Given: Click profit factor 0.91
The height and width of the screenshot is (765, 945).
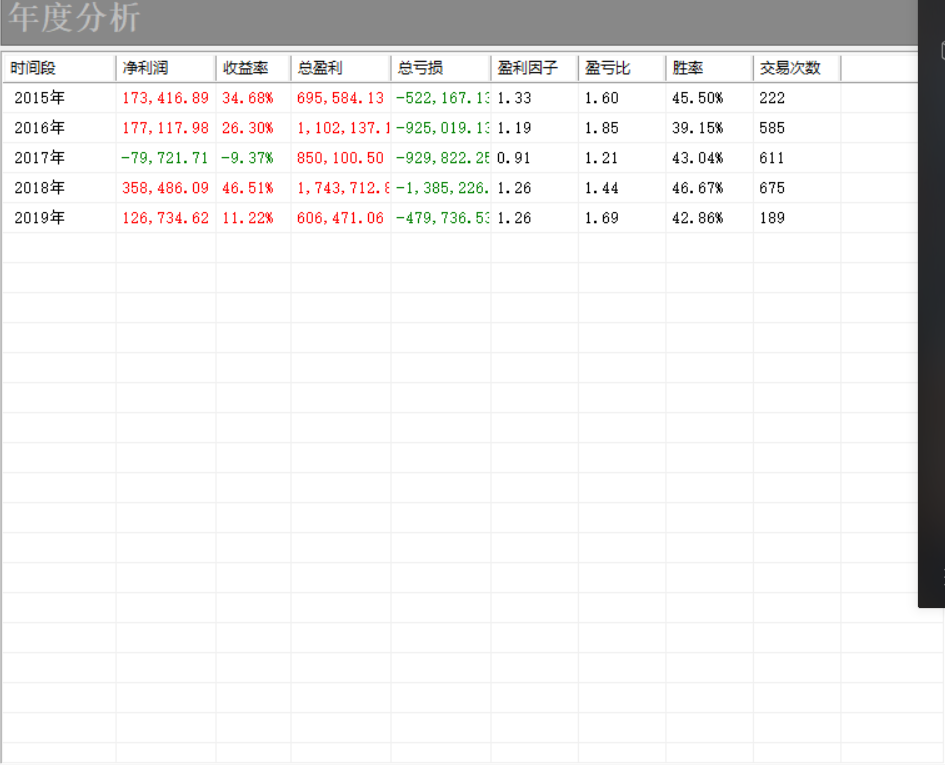Looking at the screenshot, I should (x=514, y=158).
